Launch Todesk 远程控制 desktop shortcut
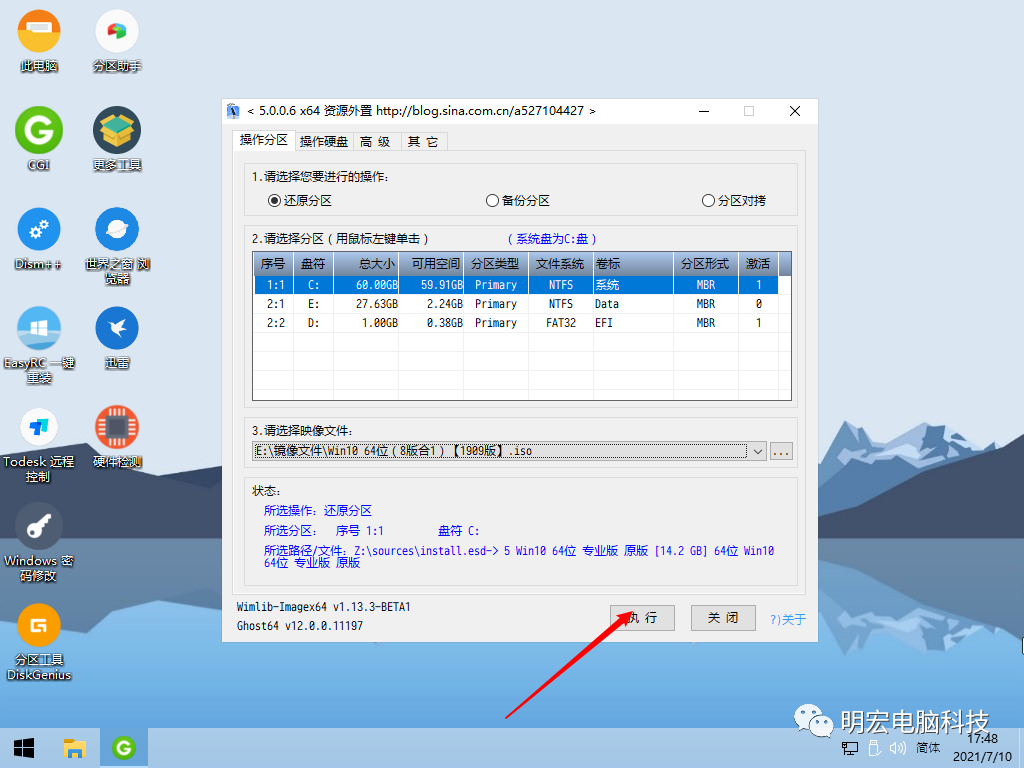This screenshot has height=768, width=1024. point(39,445)
